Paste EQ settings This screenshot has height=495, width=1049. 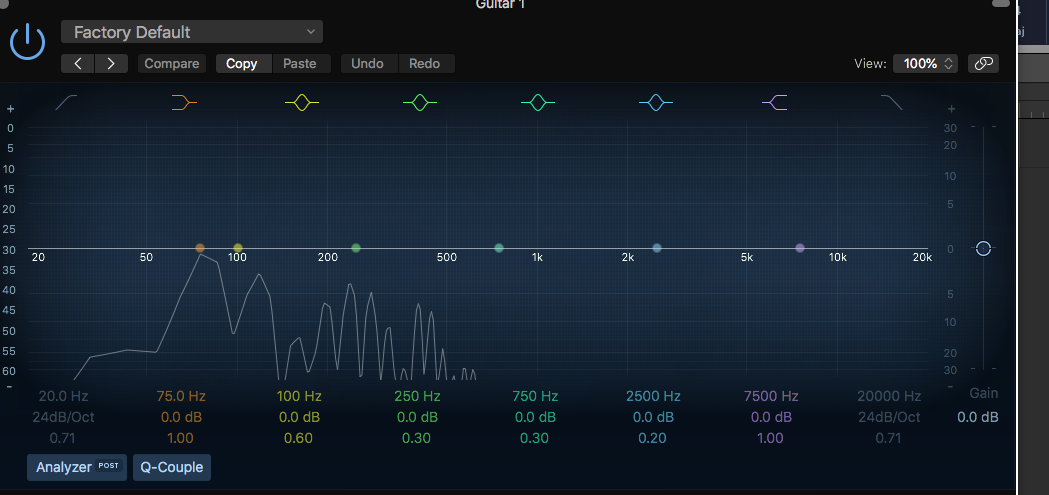[x=300, y=64]
